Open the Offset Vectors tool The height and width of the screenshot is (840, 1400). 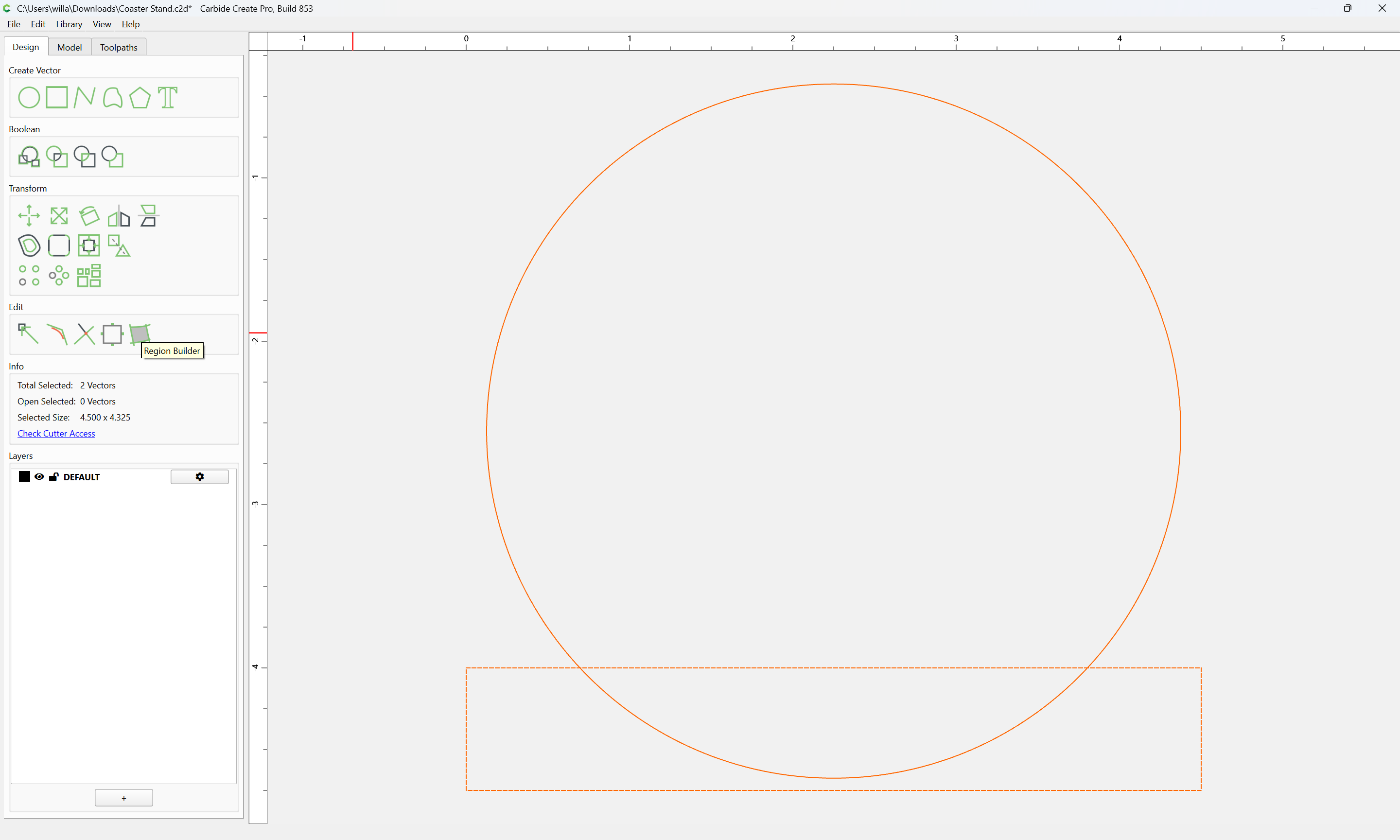click(29, 245)
